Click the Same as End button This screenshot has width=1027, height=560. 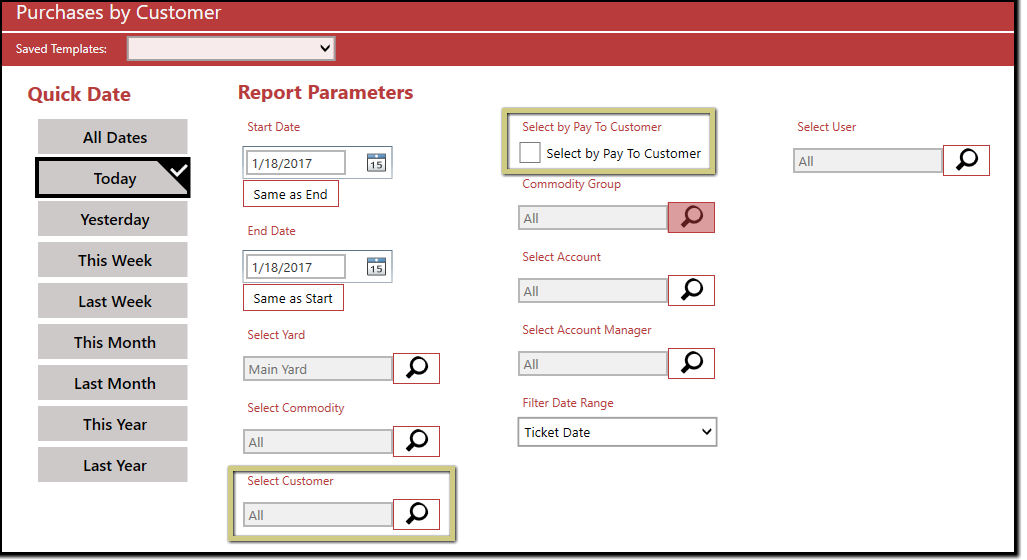291,194
